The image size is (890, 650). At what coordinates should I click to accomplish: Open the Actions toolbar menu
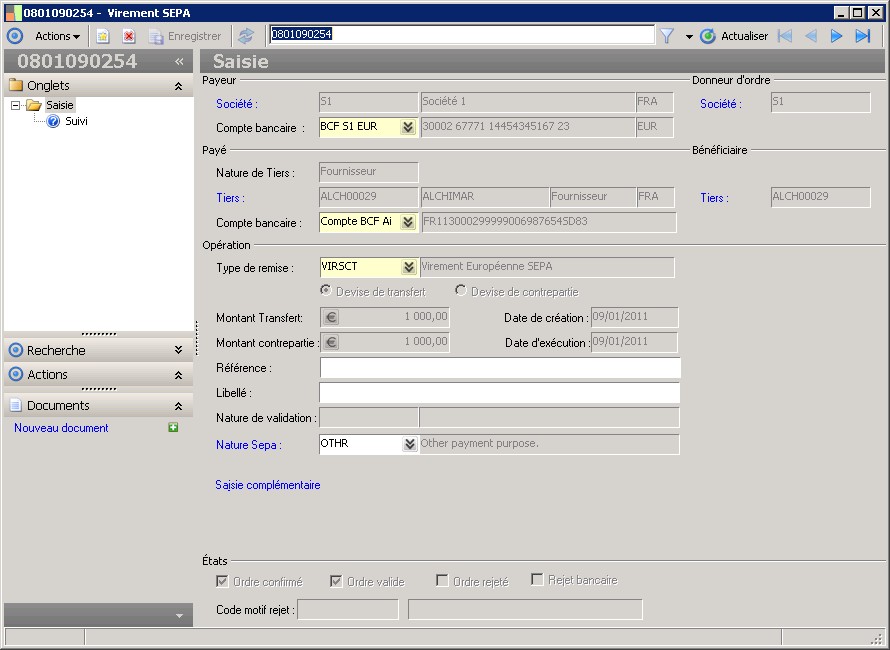(57, 36)
